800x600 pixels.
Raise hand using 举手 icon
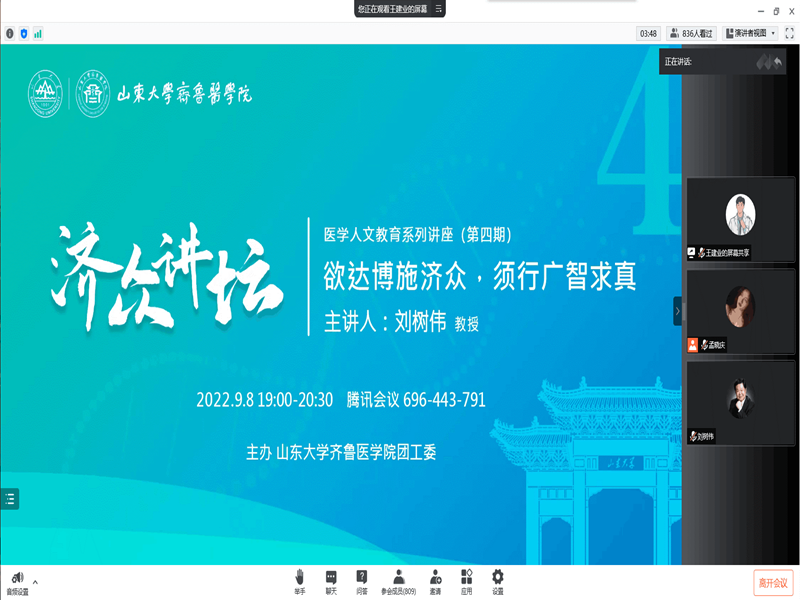tap(300, 581)
